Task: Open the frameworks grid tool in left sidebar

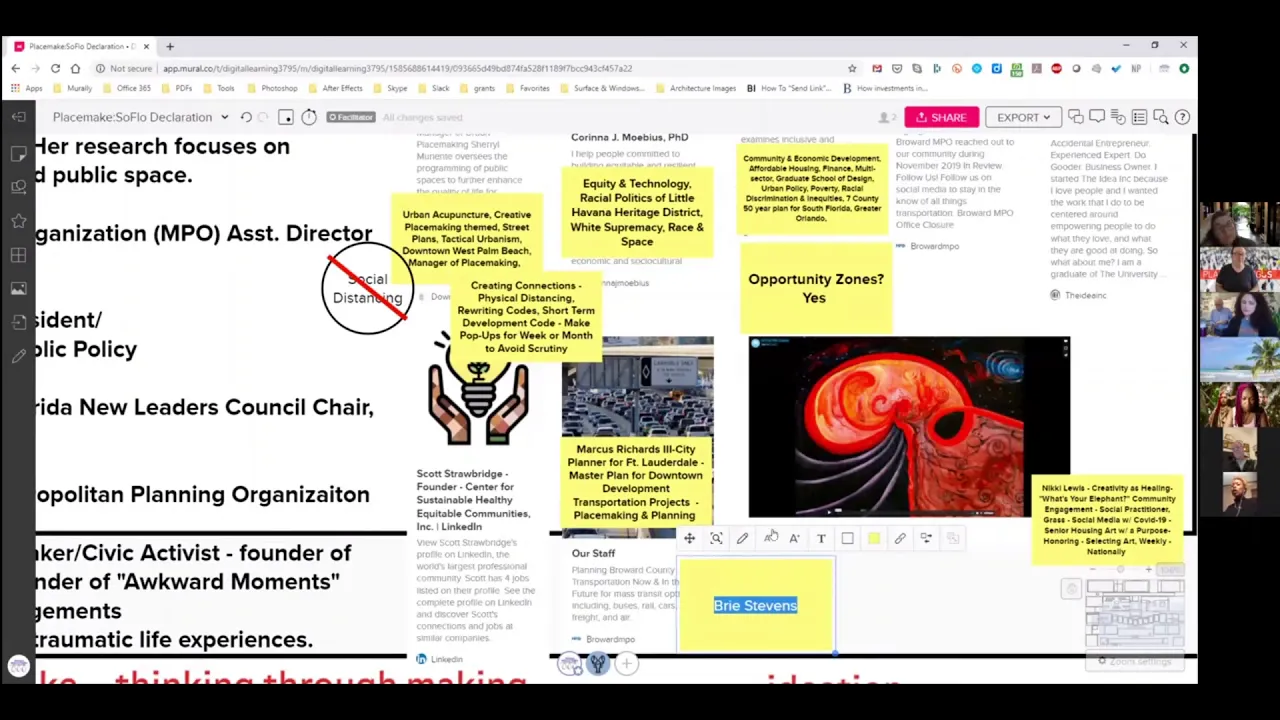Action: (x=18, y=255)
